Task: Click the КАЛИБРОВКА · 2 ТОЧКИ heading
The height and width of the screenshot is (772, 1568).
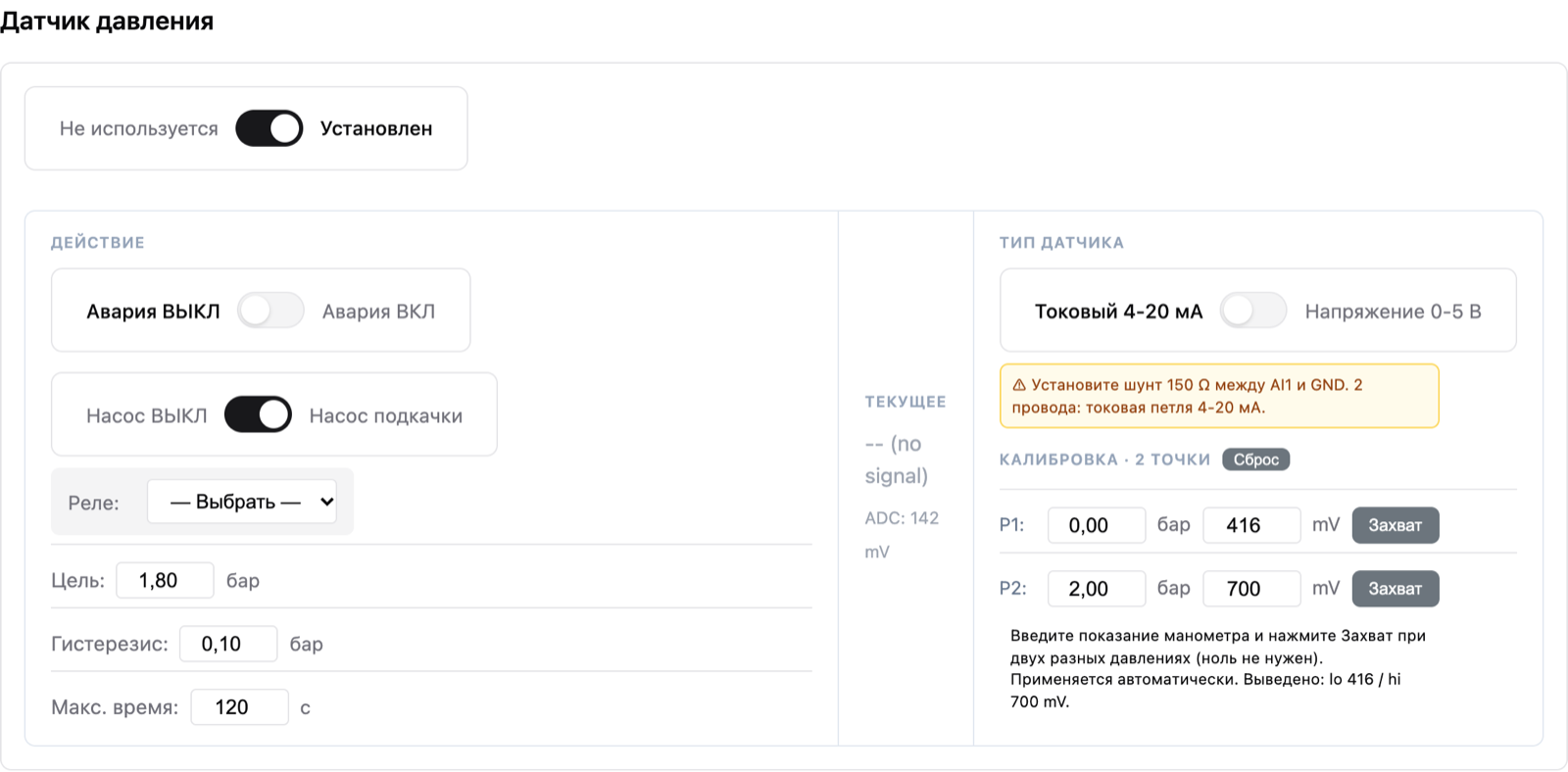Action: pyautogui.click(x=1104, y=459)
